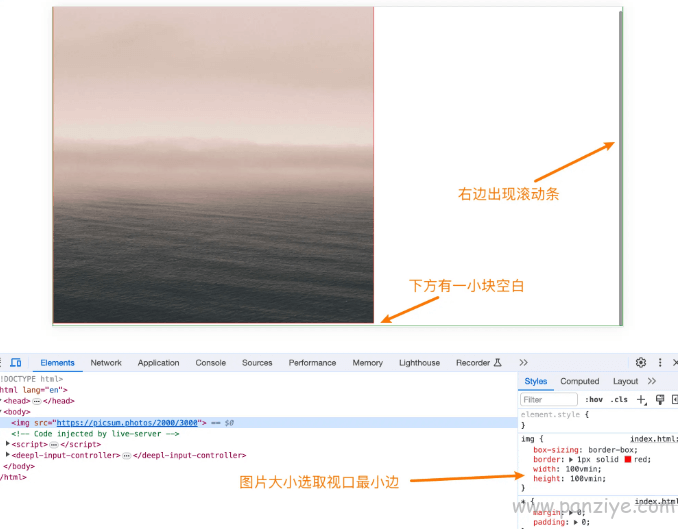The height and width of the screenshot is (529, 685).
Task: Click the ocean photo in the page
Action: point(213,165)
